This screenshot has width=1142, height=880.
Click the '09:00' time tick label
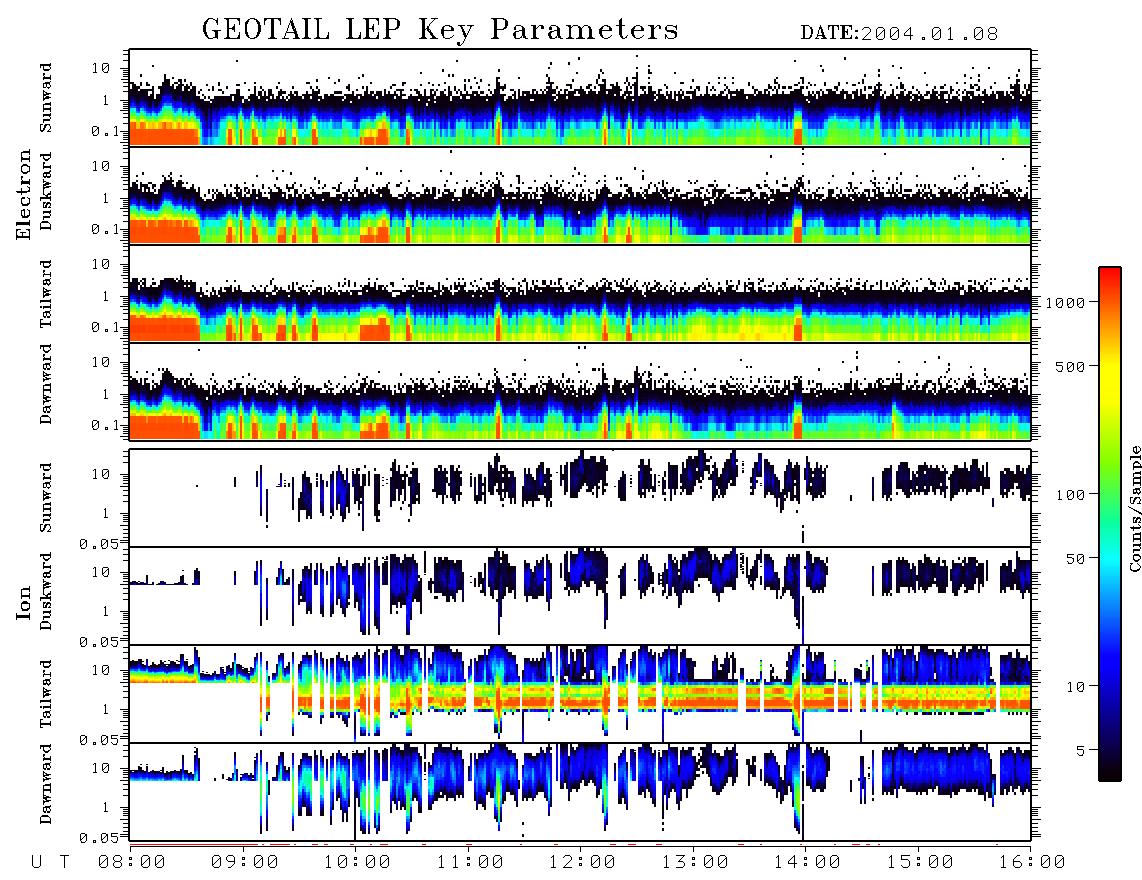245,862
